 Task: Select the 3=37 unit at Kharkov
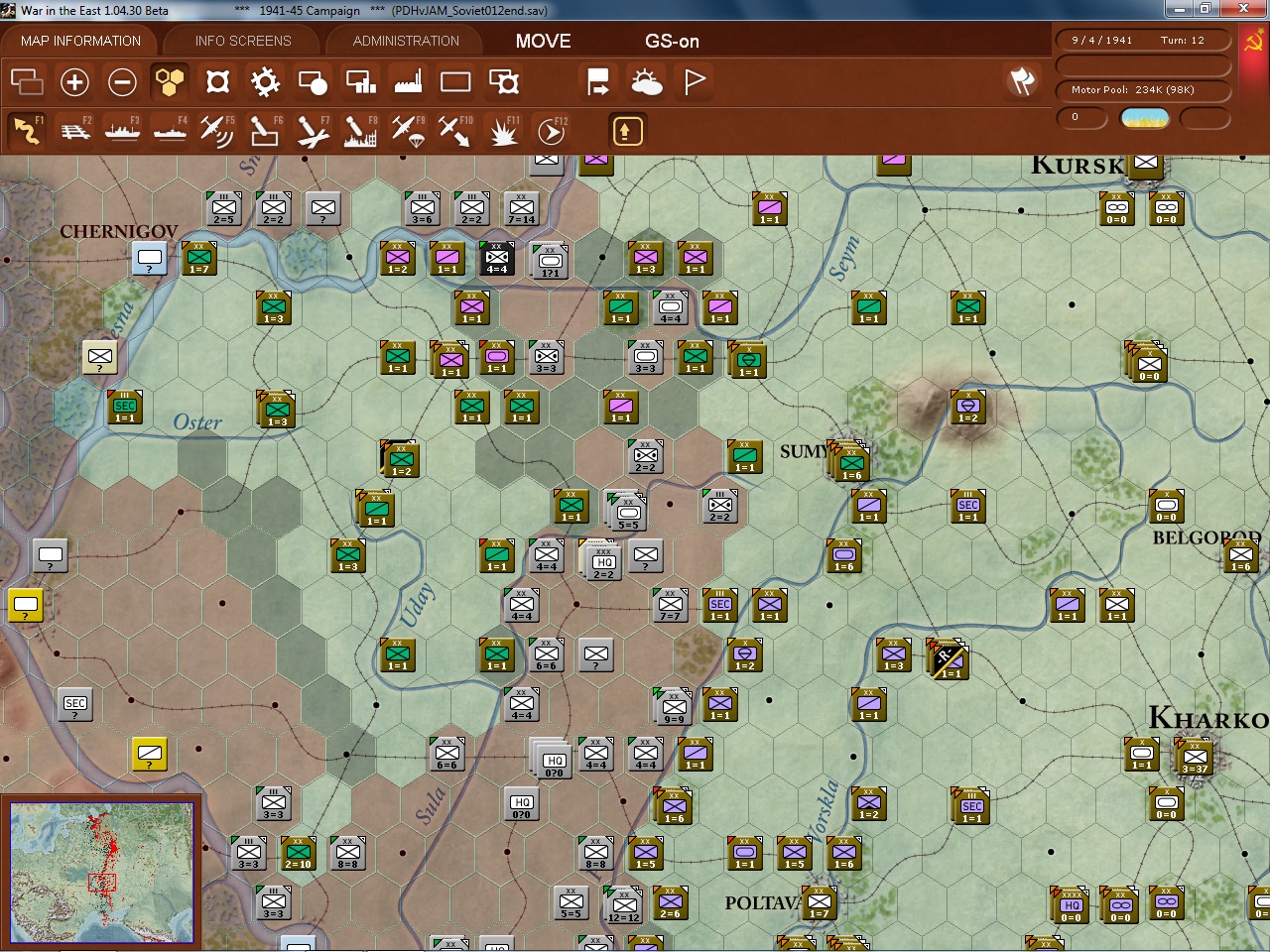point(1195,759)
